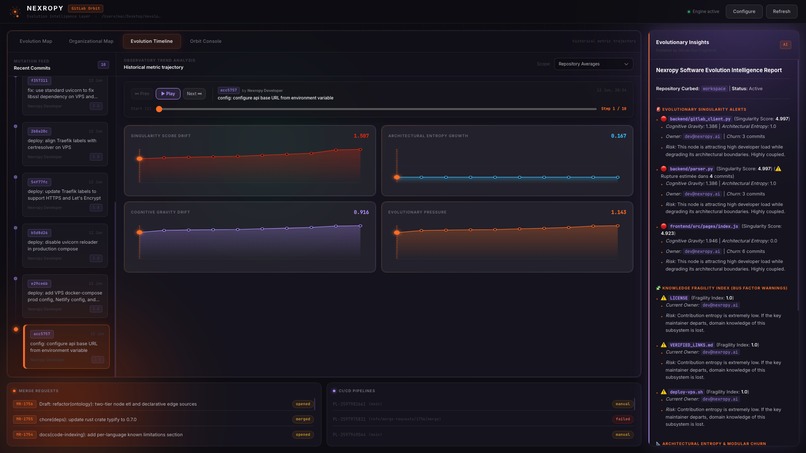Viewport: 806px width, 453px height.
Task: Click the LICENSE file tag
Action: (679, 298)
